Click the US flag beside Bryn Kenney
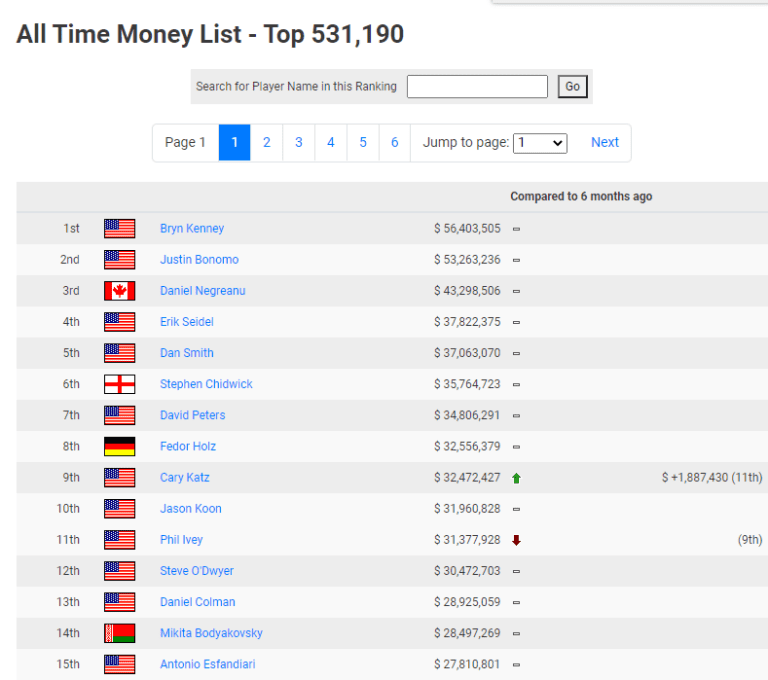The width and height of the screenshot is (768, 680). click(119, 229)
